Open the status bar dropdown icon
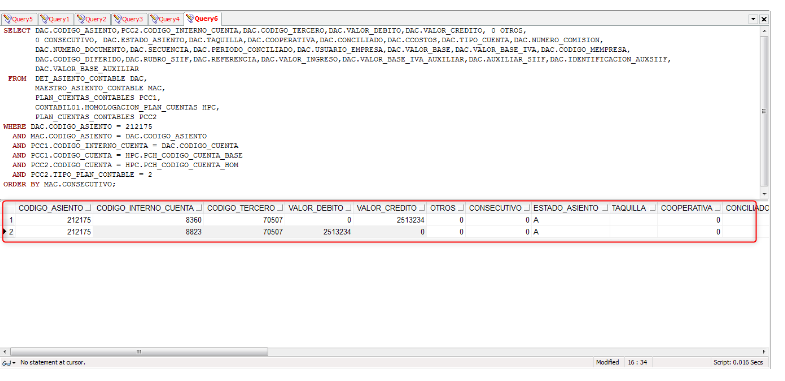Viewport: 785px width, 381px height. point(9,362)
